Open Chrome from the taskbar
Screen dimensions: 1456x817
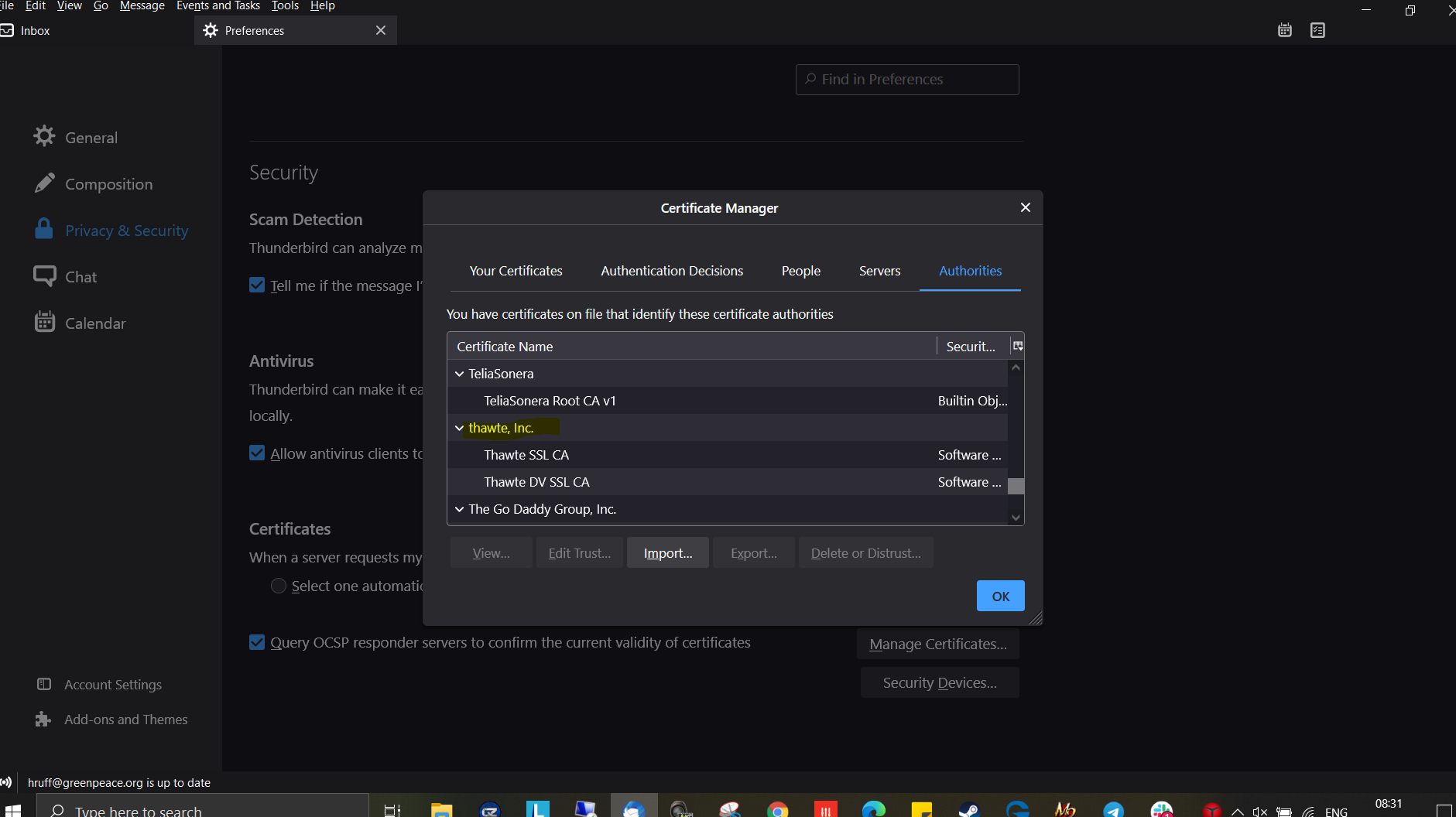pos(778,809)
